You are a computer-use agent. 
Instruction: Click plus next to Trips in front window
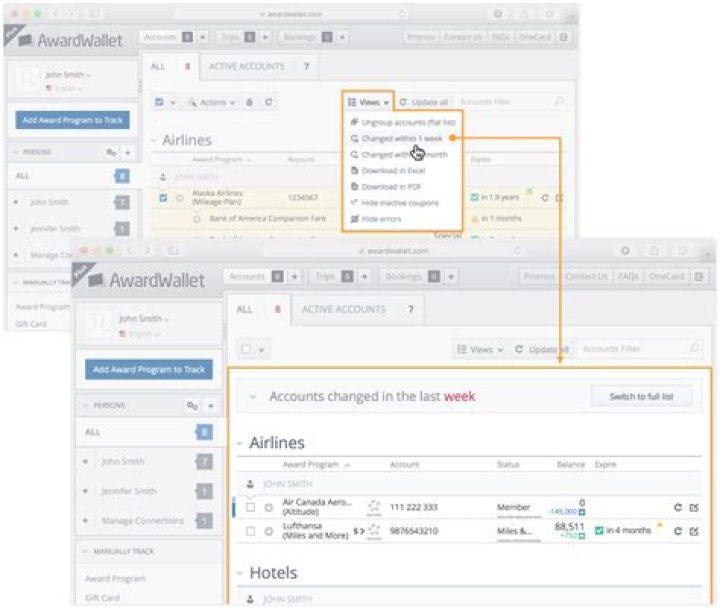point(364,276)
